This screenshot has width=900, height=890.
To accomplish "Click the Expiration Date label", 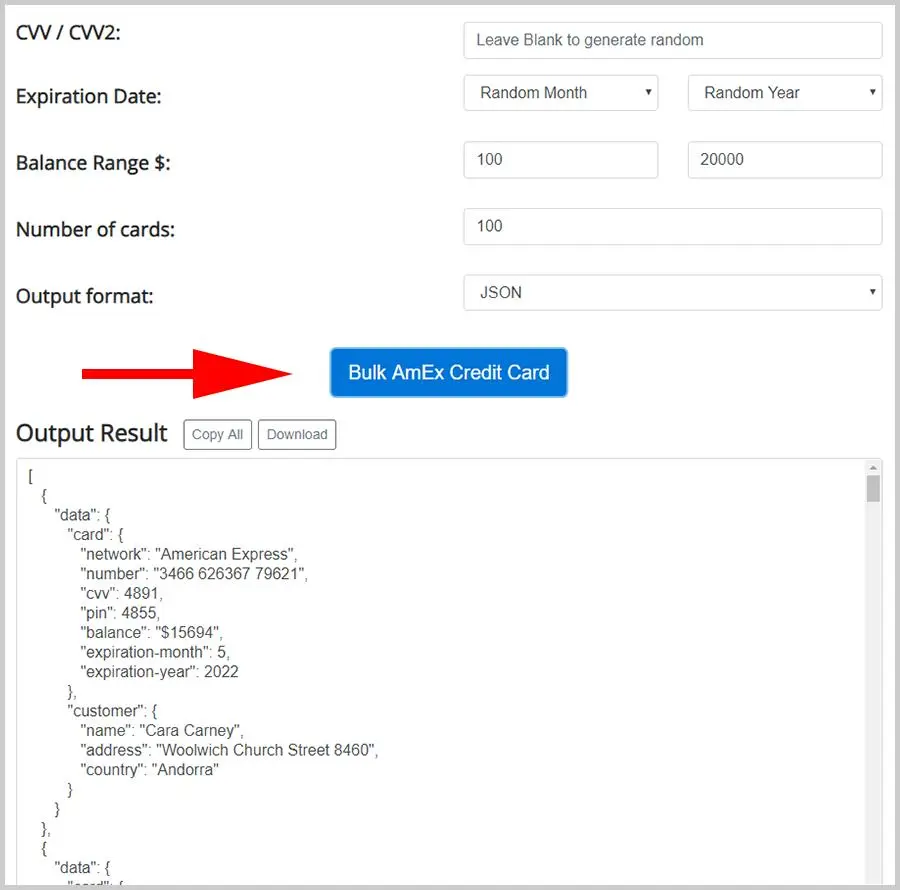I will tap(89, 96).
